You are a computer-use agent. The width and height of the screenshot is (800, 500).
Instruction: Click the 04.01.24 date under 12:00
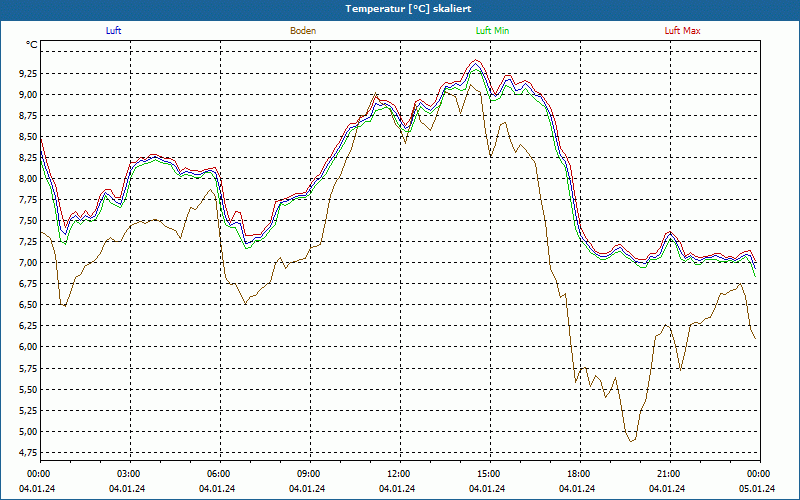397,489
